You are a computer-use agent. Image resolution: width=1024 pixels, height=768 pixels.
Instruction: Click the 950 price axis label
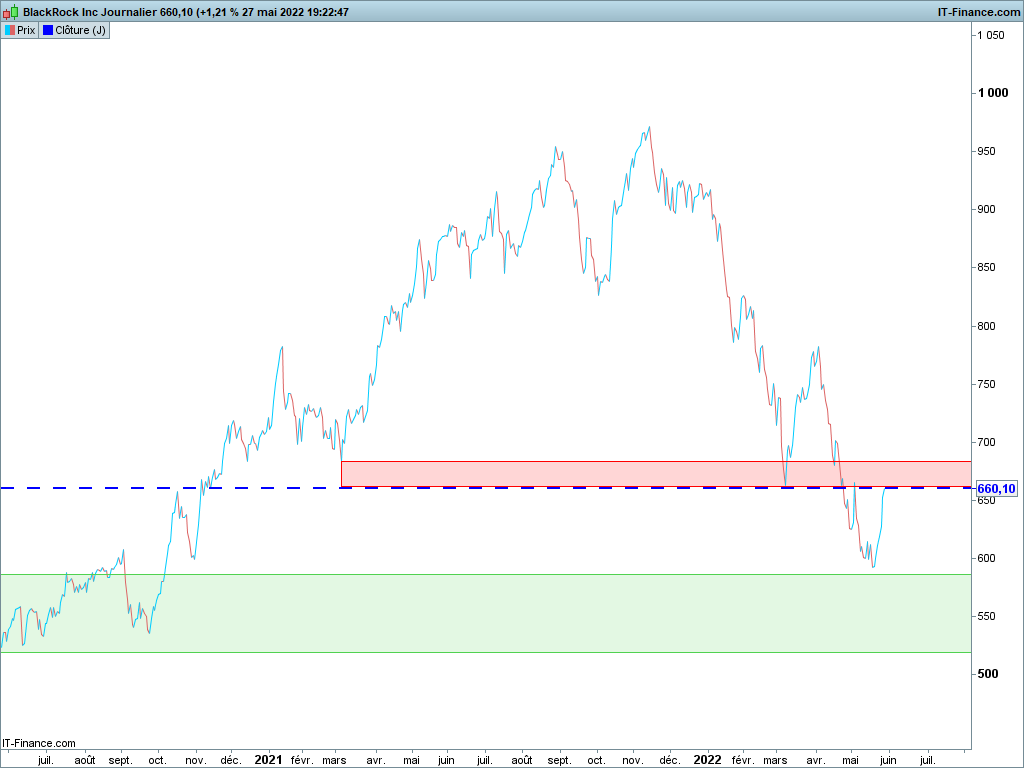(x=986, y=151)
